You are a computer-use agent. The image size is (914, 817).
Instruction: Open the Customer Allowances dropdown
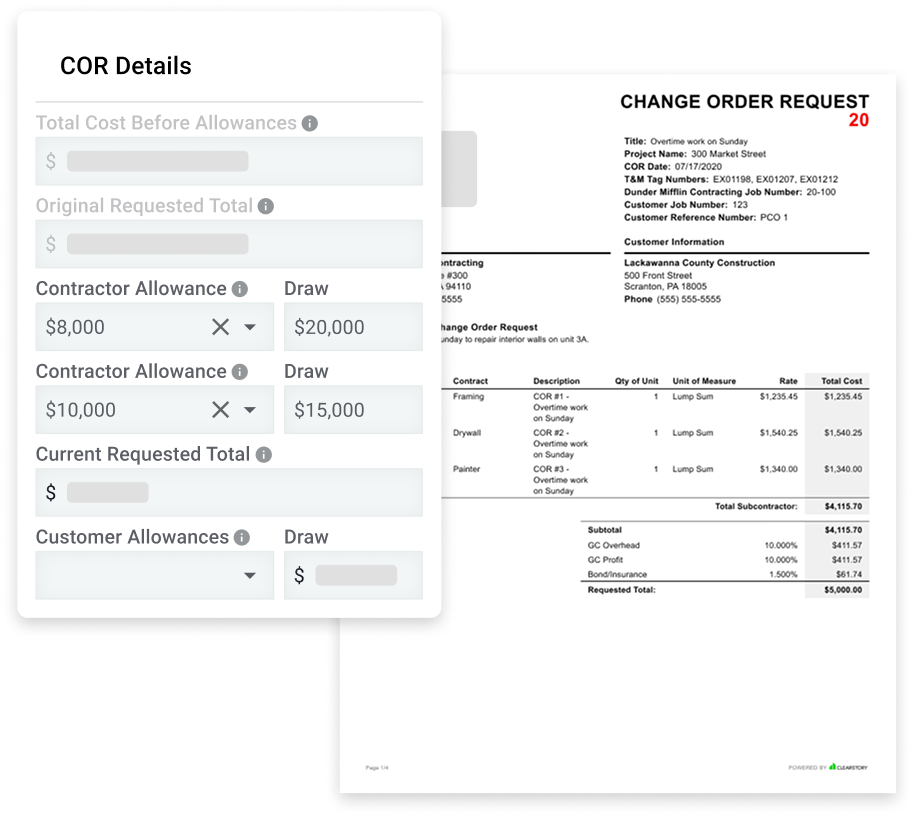pyautogui.click(x=250, y=576)
